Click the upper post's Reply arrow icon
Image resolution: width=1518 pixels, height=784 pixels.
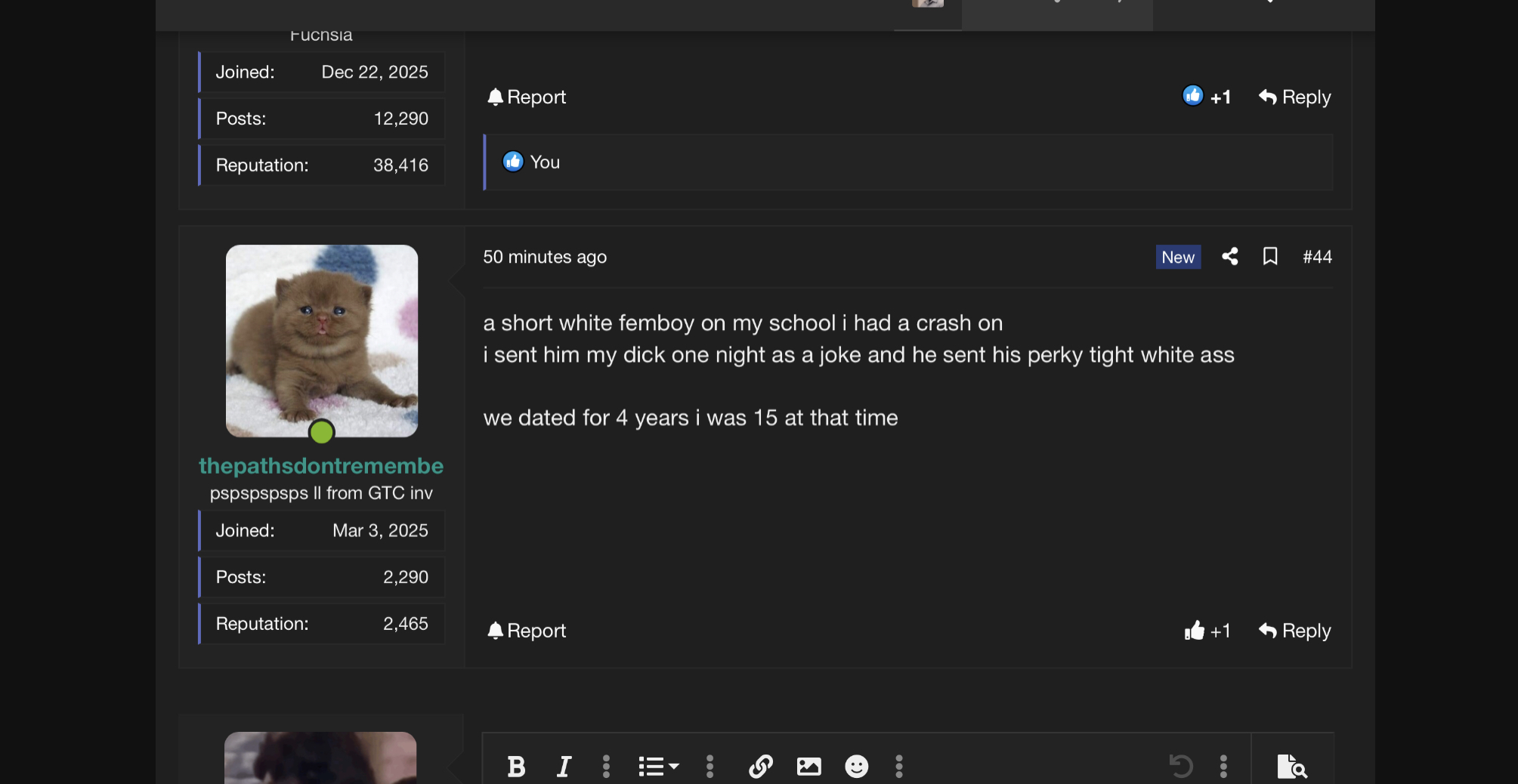point(1268,97)
